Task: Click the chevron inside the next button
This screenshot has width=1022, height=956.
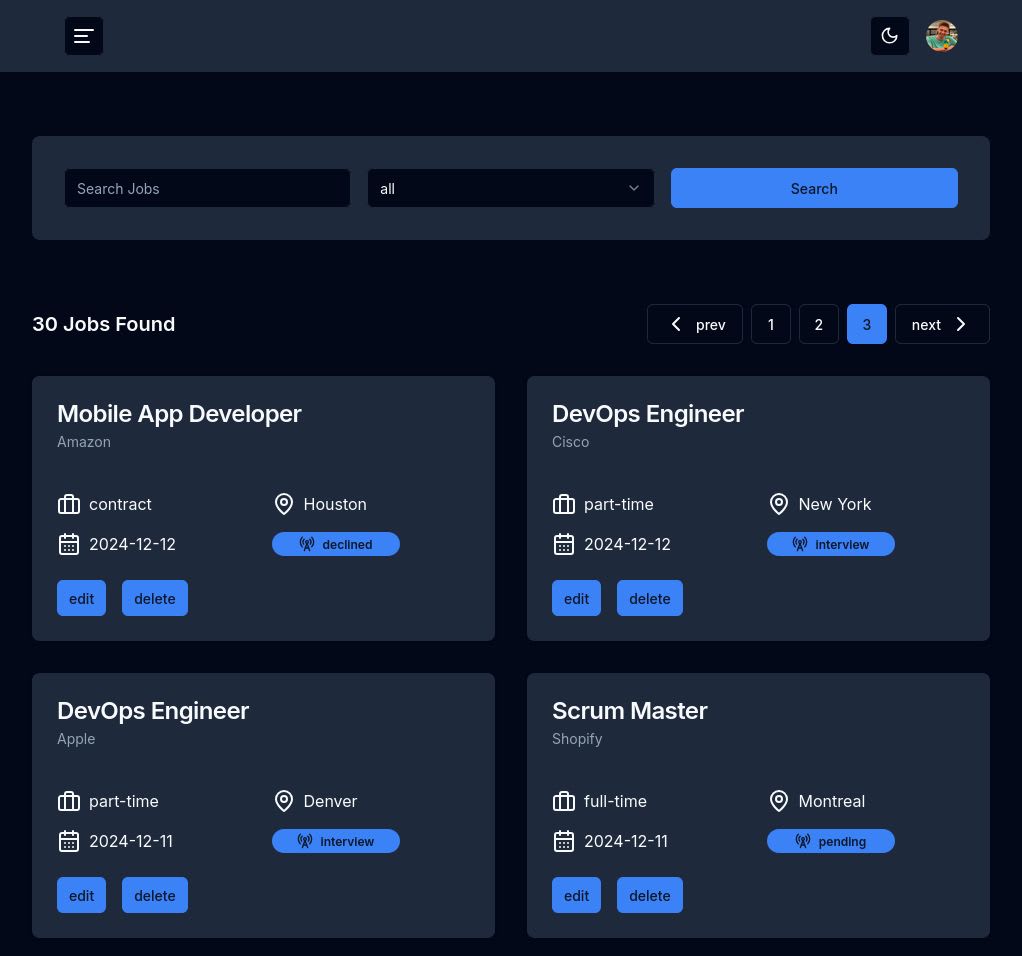Action: [x=960, y=324]
